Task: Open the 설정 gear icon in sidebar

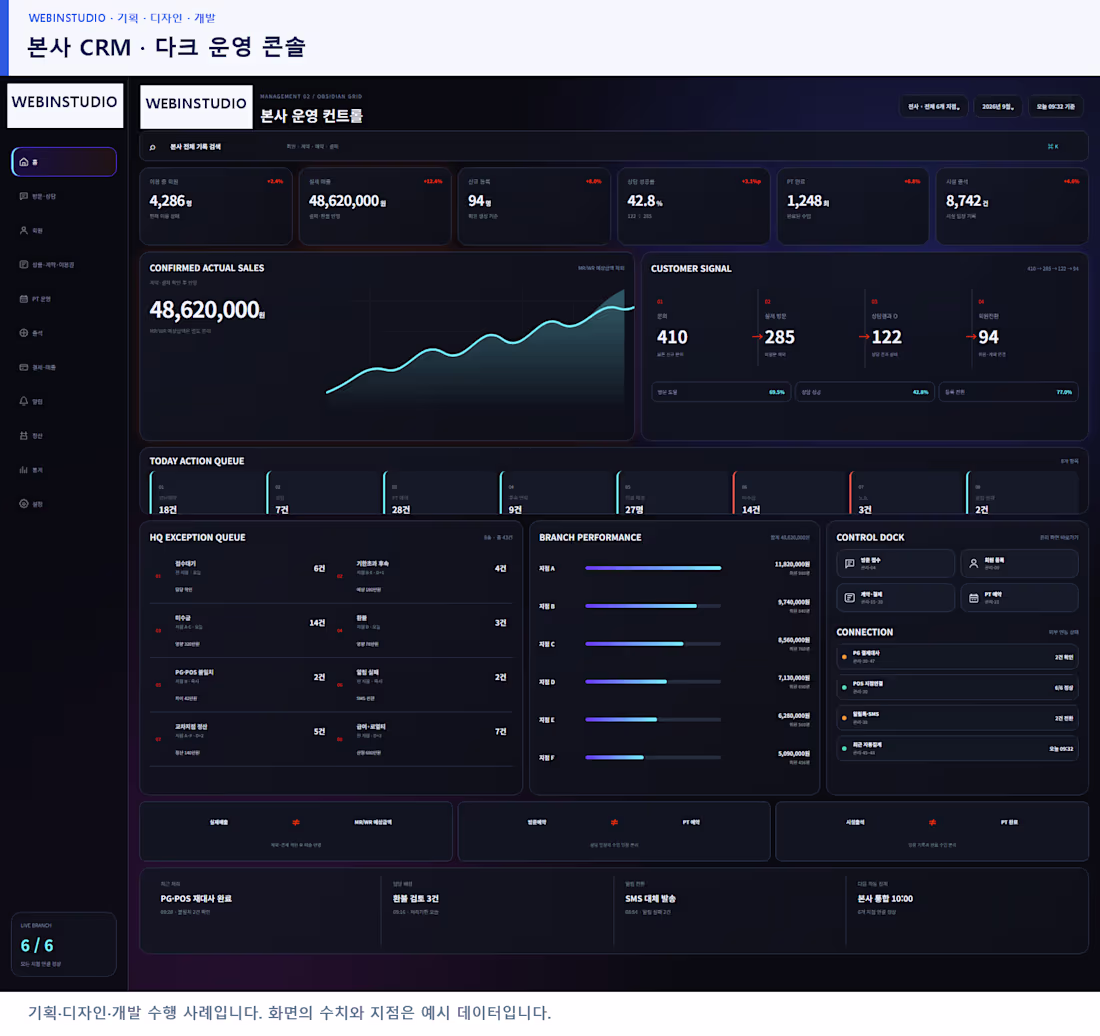Action: 24,504
